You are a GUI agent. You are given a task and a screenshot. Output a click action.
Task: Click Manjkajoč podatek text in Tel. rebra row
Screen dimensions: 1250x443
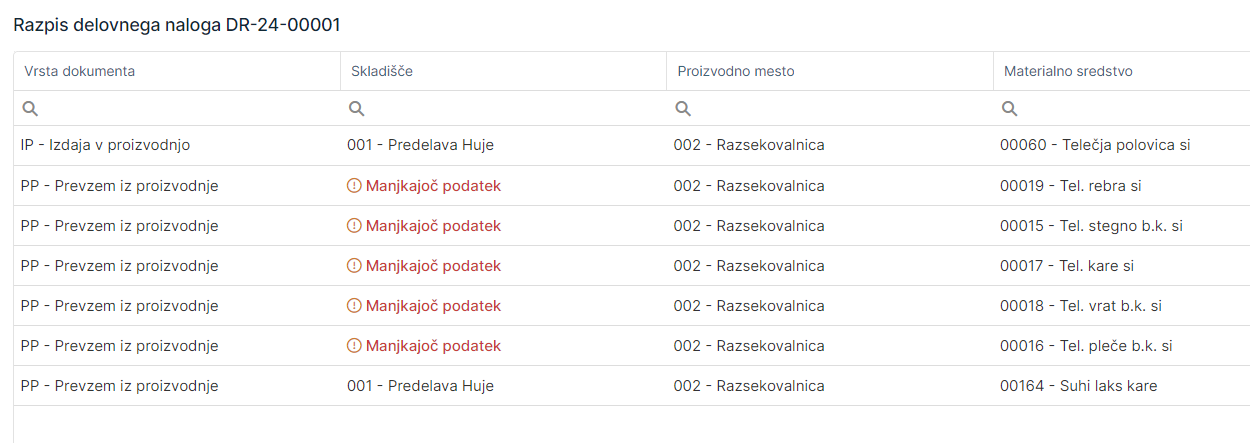coord(433,185)
